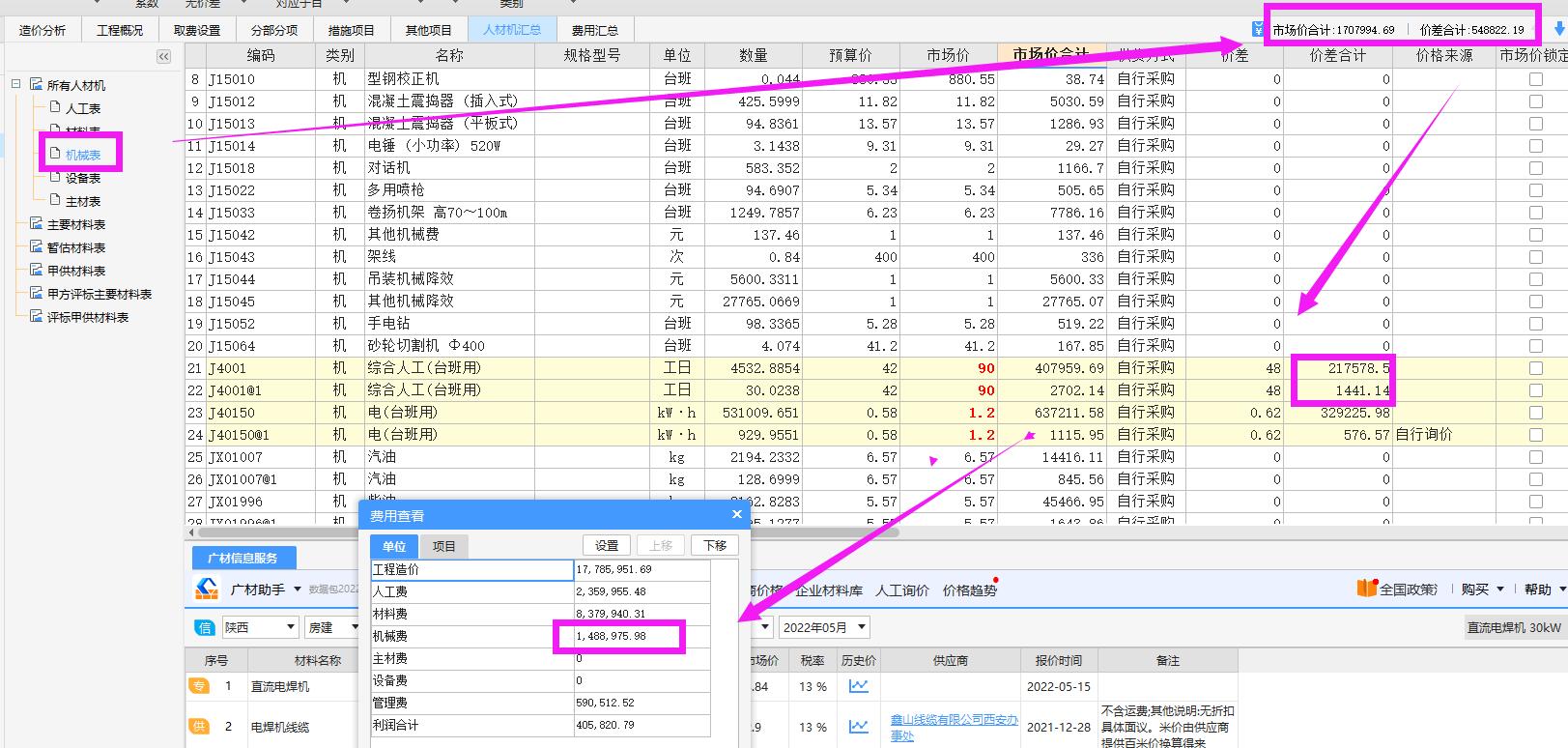Click the 甲方评标主要材料表 node icon
The width and height of the screenshot is (1568, 748).
tap(36, 294)
